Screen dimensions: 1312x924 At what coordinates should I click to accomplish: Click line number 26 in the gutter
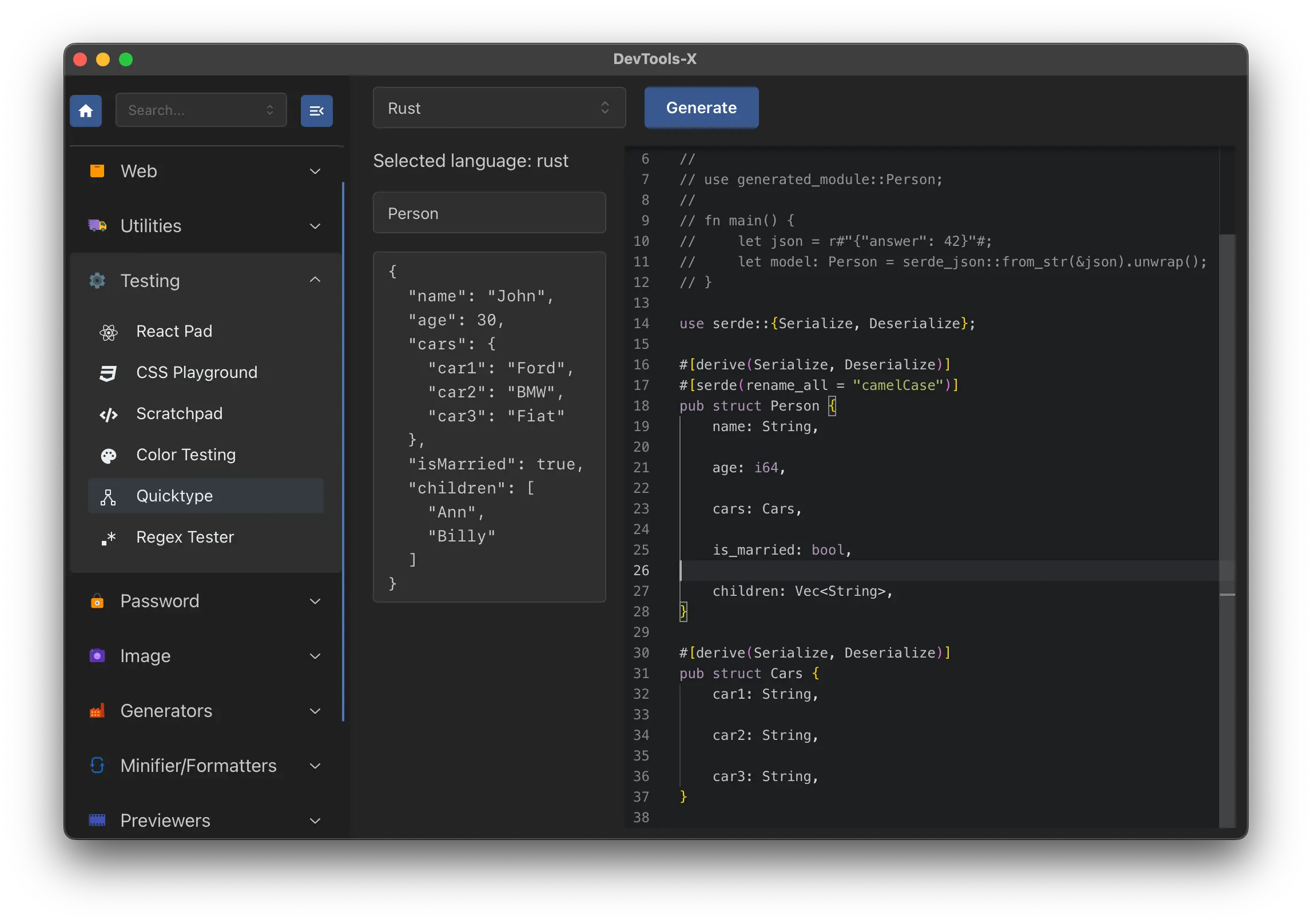click(641, 571)
